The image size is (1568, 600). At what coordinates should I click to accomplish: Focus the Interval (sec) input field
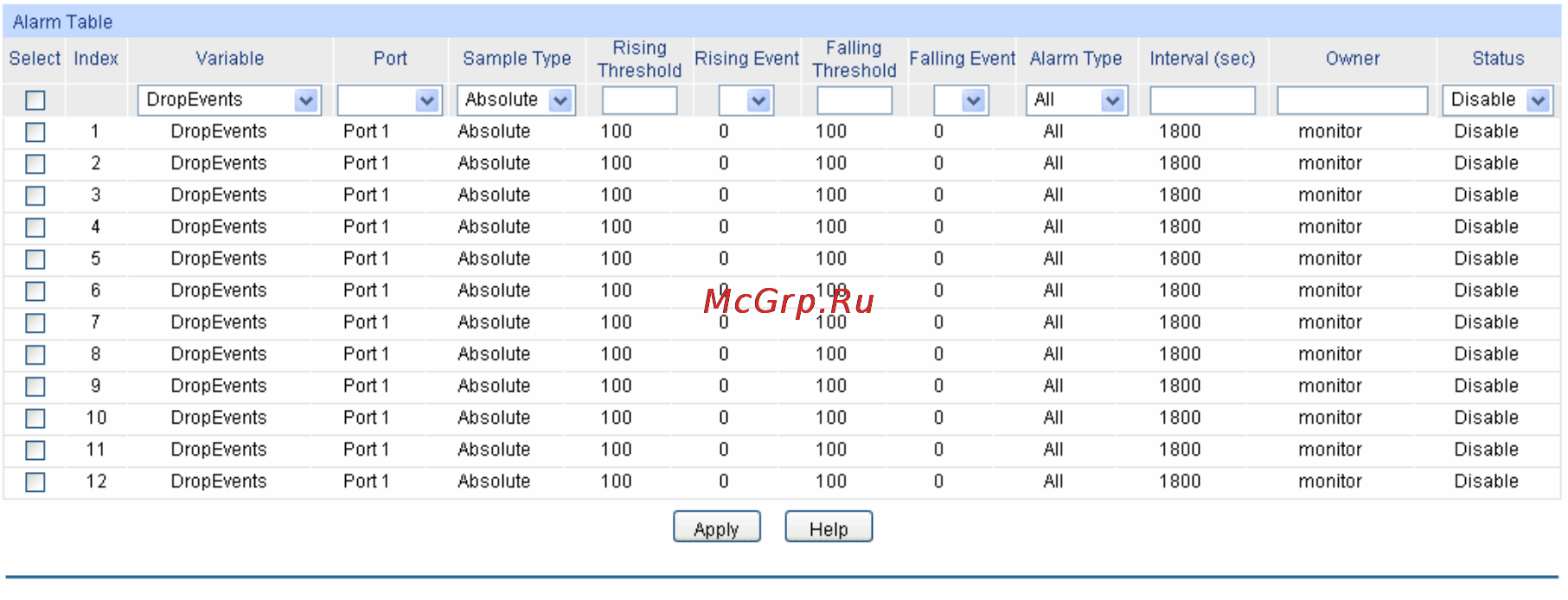tap(1202, 100)
